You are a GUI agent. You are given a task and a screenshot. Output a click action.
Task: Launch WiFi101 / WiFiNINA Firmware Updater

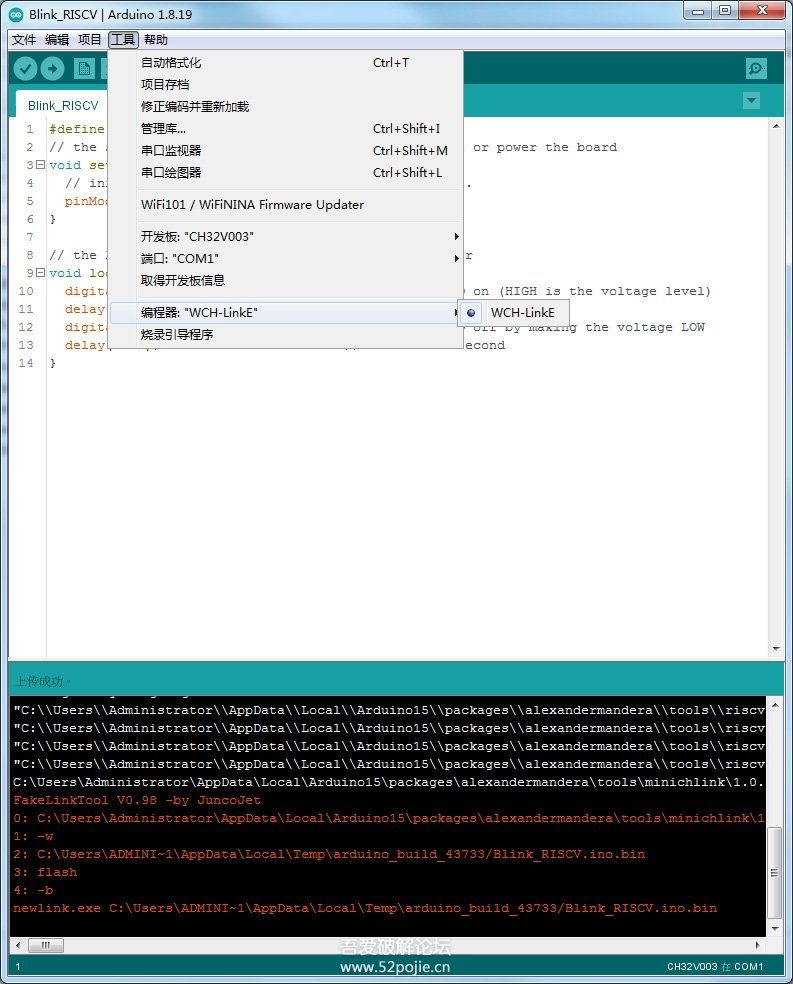click(x=287, y=205)
